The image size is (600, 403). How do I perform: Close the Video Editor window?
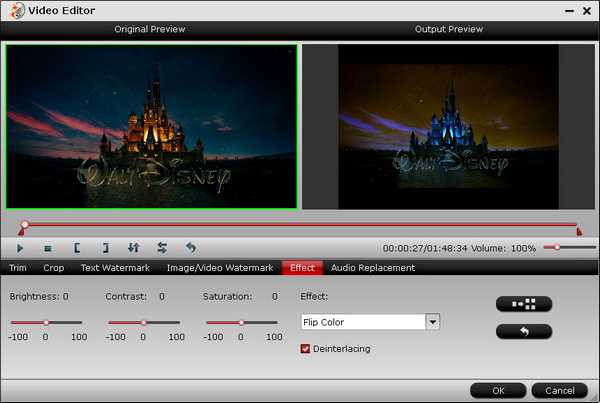(587, 11)
